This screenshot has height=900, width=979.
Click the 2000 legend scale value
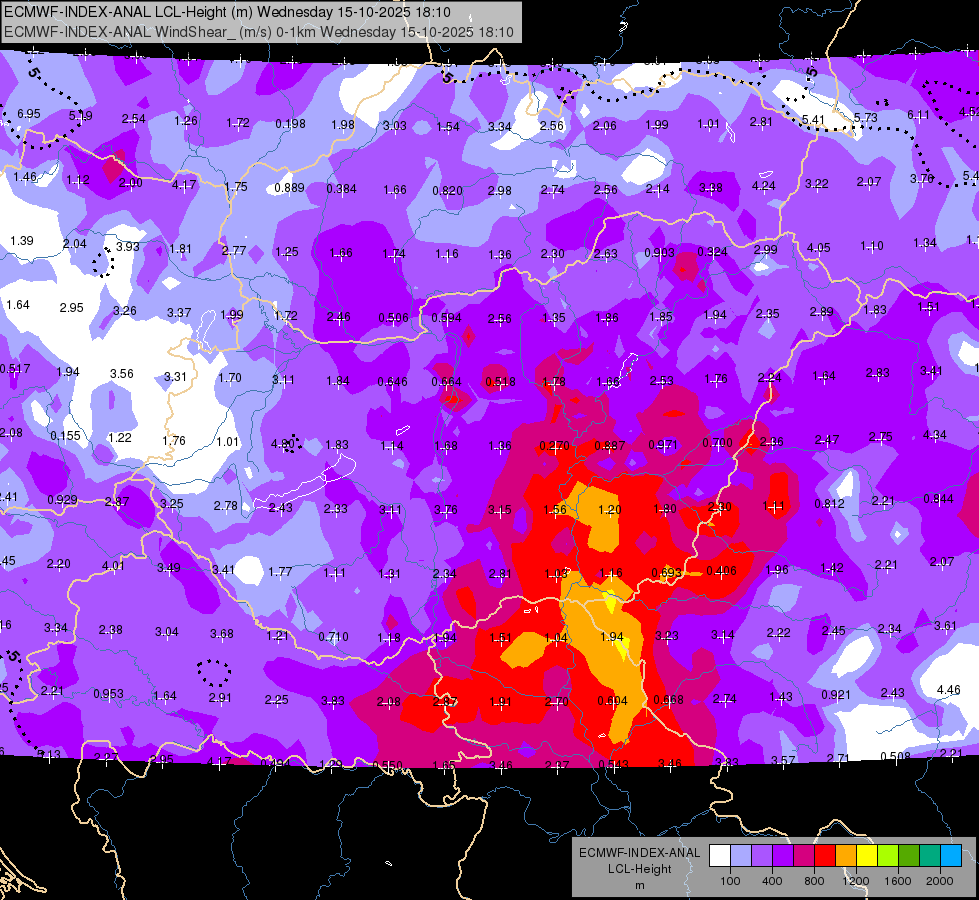(x=940, y=881)
